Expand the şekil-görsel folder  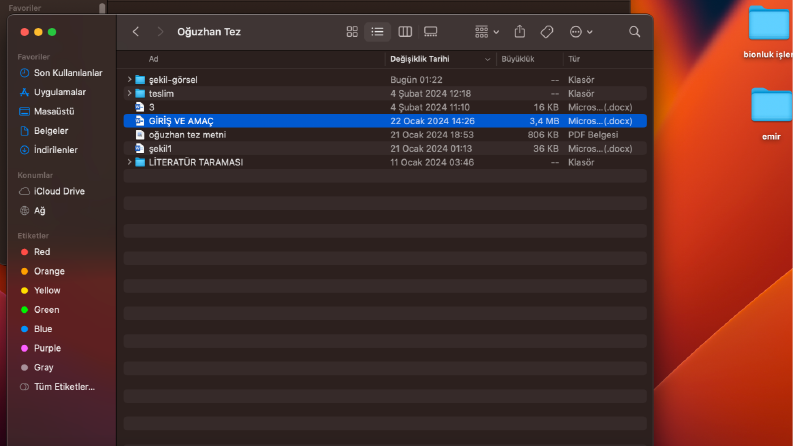click(129, 79)
